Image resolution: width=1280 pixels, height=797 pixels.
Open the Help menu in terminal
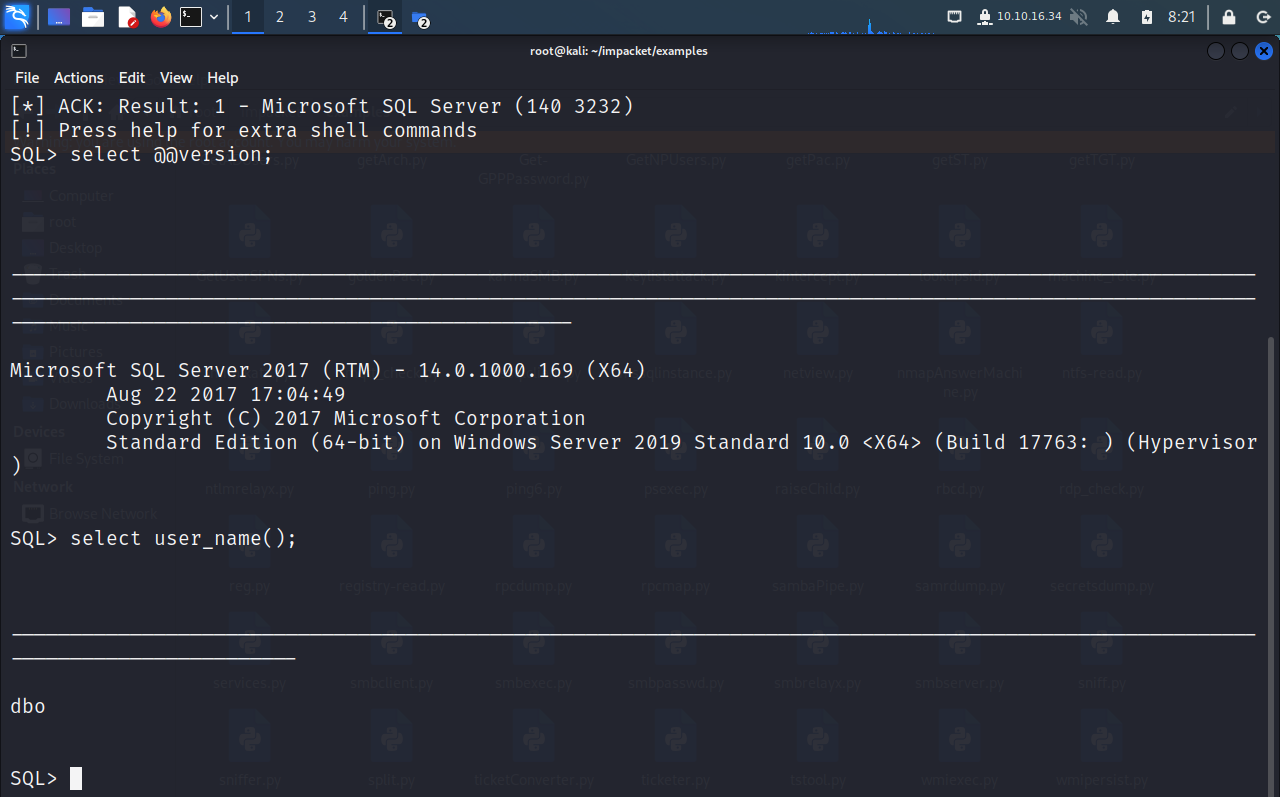(223, 78)
